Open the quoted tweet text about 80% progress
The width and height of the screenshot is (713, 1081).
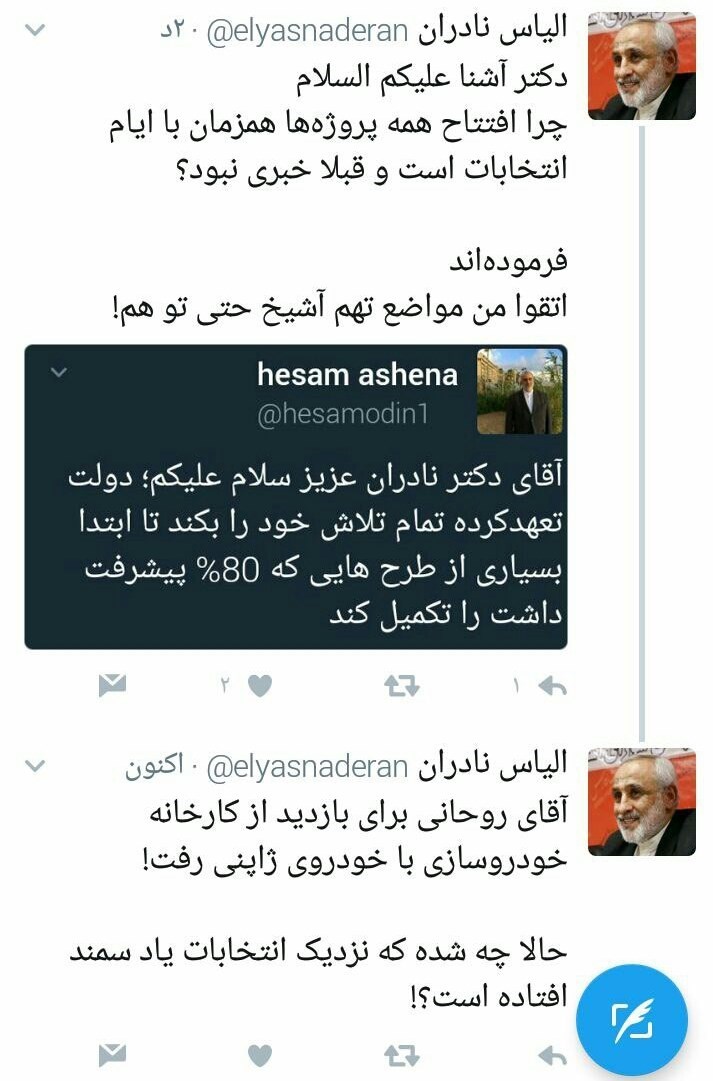click(315, 545)
